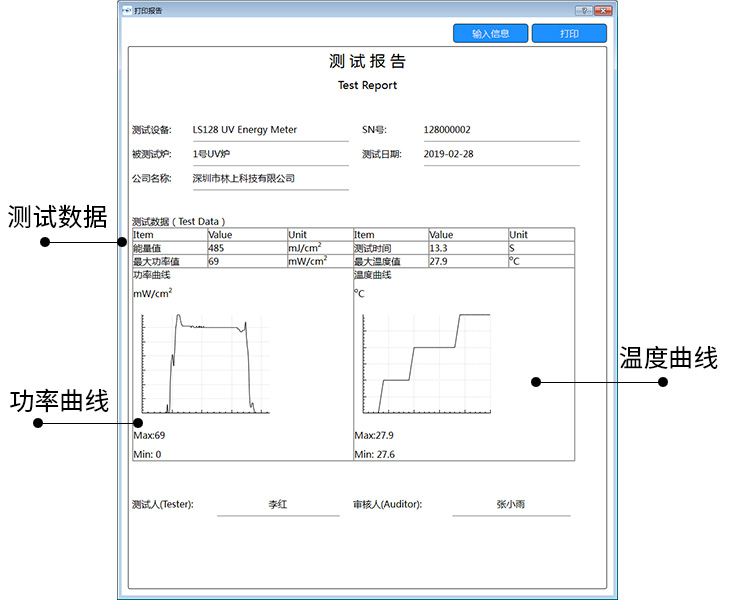Click the 'Max:69' label under the power curve

click(149, 436)
